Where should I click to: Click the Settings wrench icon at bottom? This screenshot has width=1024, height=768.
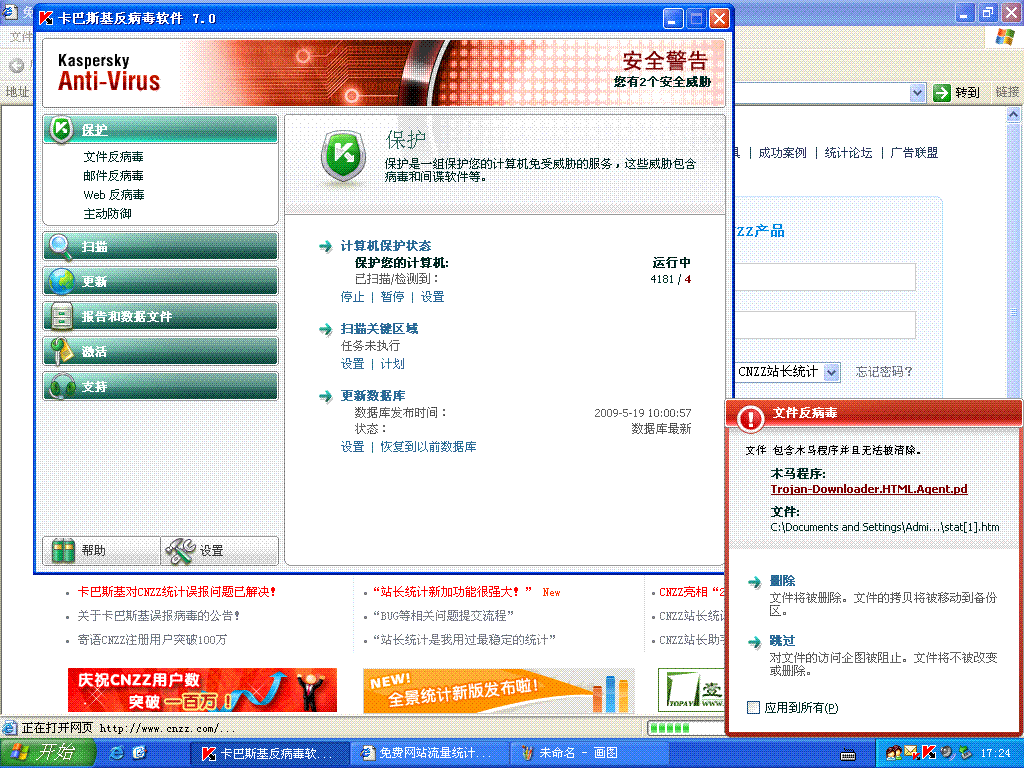point(181,550)
